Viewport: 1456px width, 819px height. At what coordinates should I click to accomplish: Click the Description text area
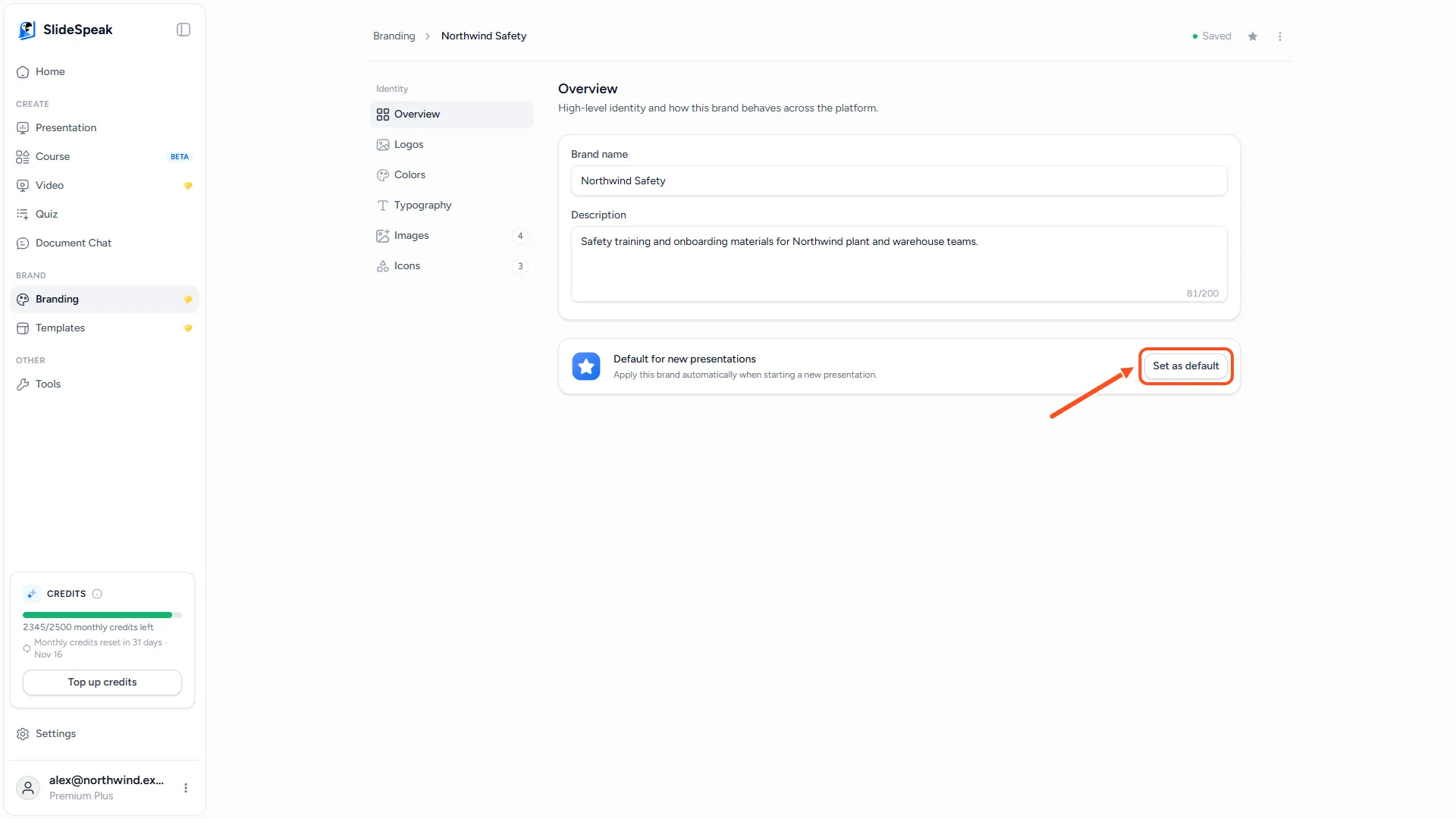899,264
